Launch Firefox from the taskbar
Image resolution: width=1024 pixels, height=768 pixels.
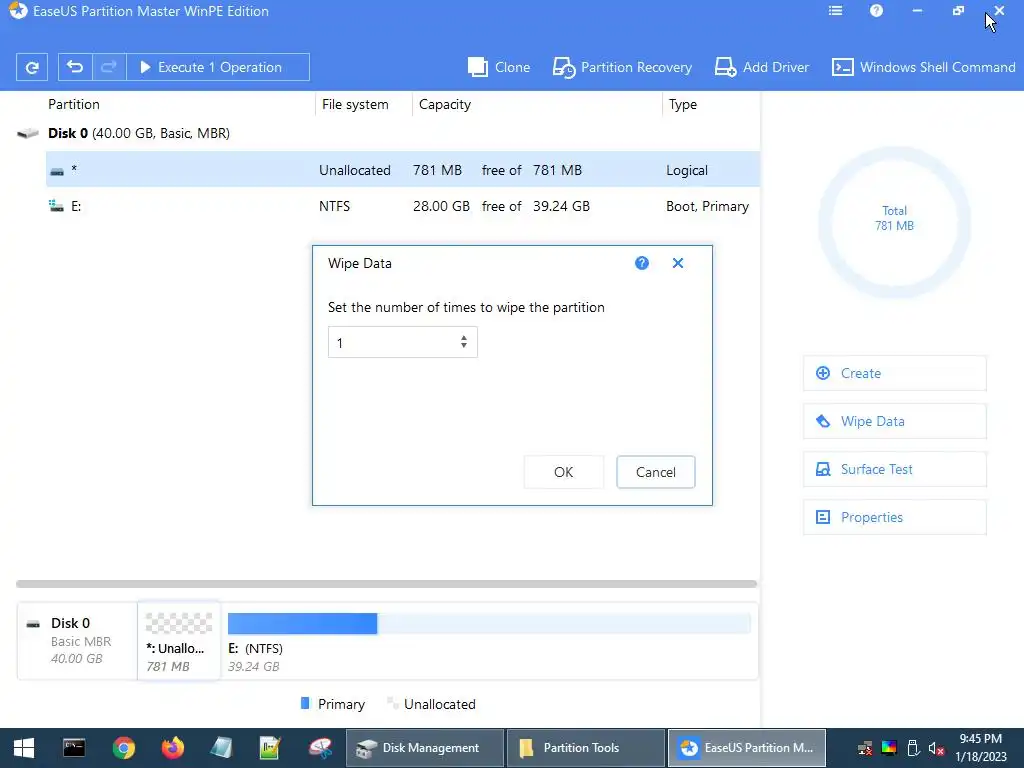(173, 748)
